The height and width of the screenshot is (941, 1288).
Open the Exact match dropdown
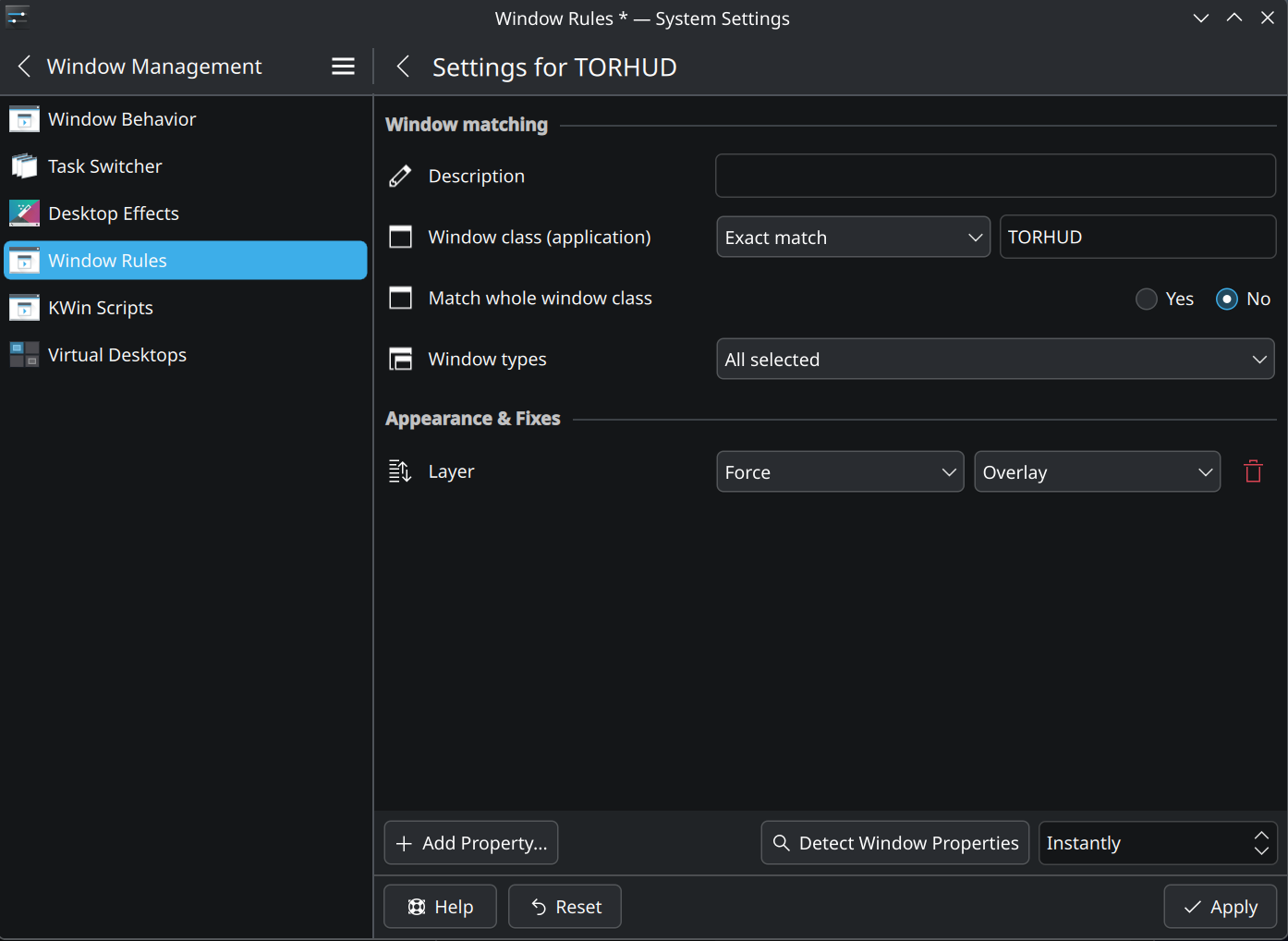(x=853, y=238)
